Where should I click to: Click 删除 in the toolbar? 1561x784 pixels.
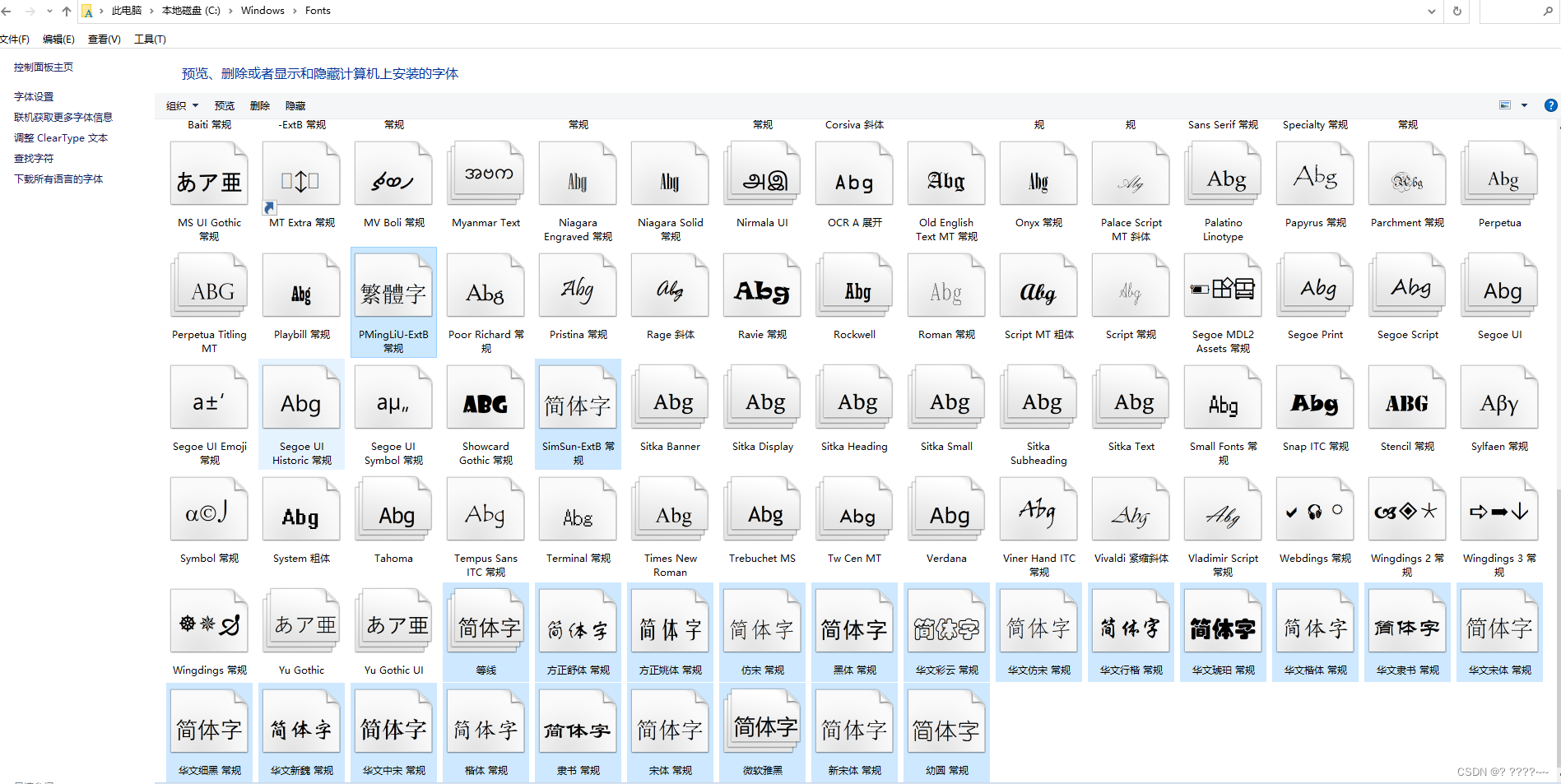tap(260, 105)
